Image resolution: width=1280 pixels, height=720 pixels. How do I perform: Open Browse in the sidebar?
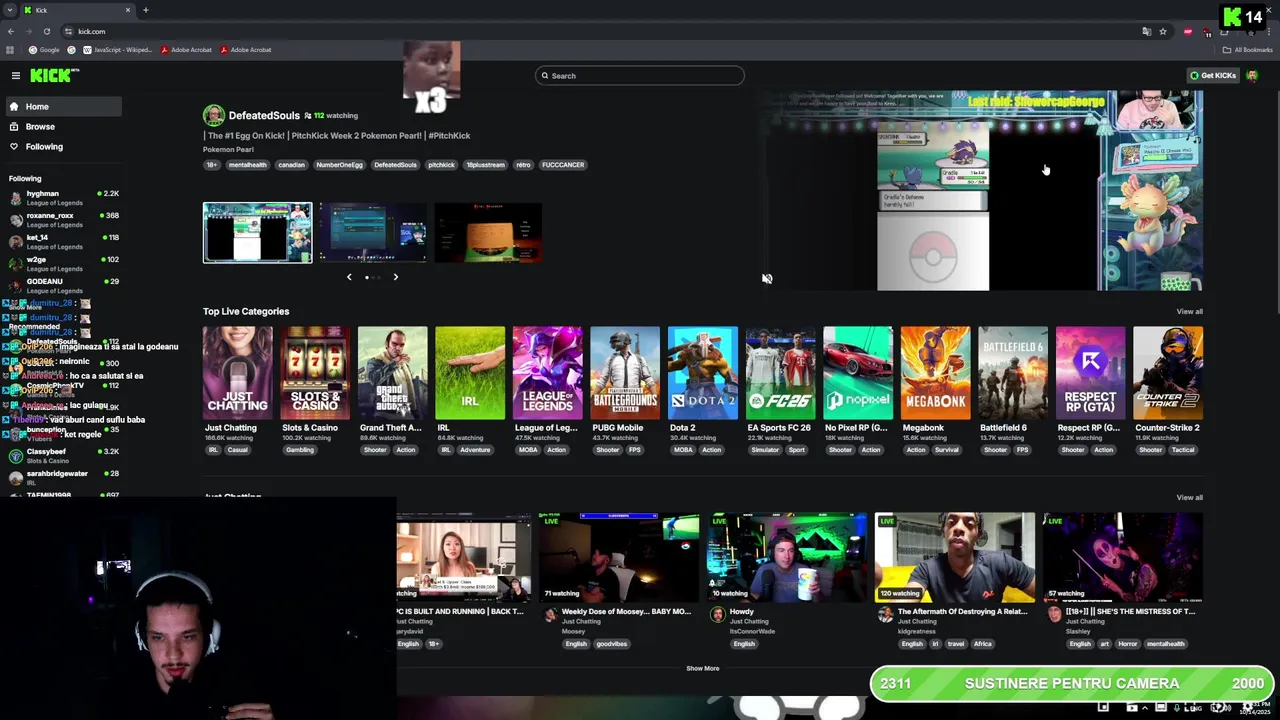(62, 126)
